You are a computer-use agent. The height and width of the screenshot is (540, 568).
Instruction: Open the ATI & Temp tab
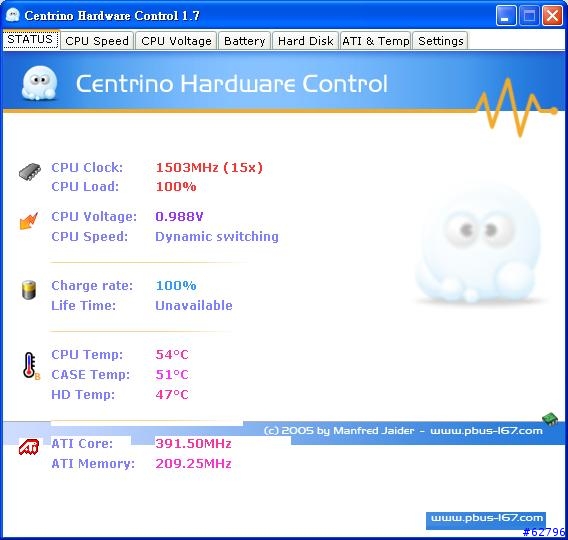376,41
